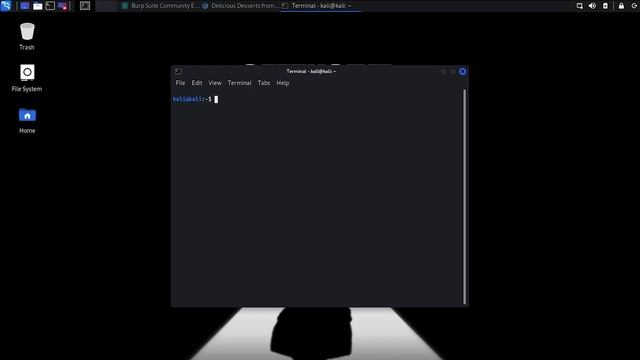Image resolution: width=640 pixels, height=360 pixels.
Task: Select the Terminal - kali@kali taskbar button
Action: coord(320,6)
